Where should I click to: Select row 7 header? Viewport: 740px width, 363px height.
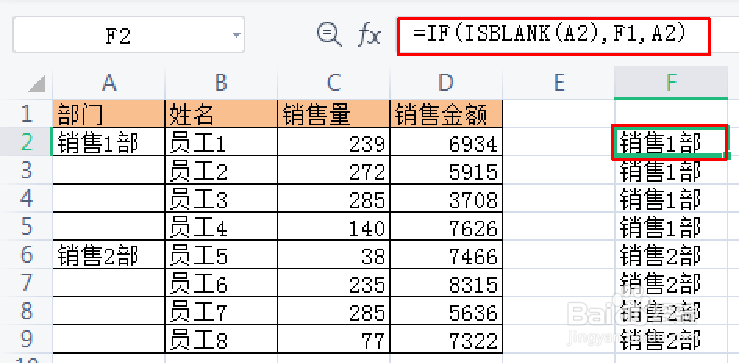26,283
